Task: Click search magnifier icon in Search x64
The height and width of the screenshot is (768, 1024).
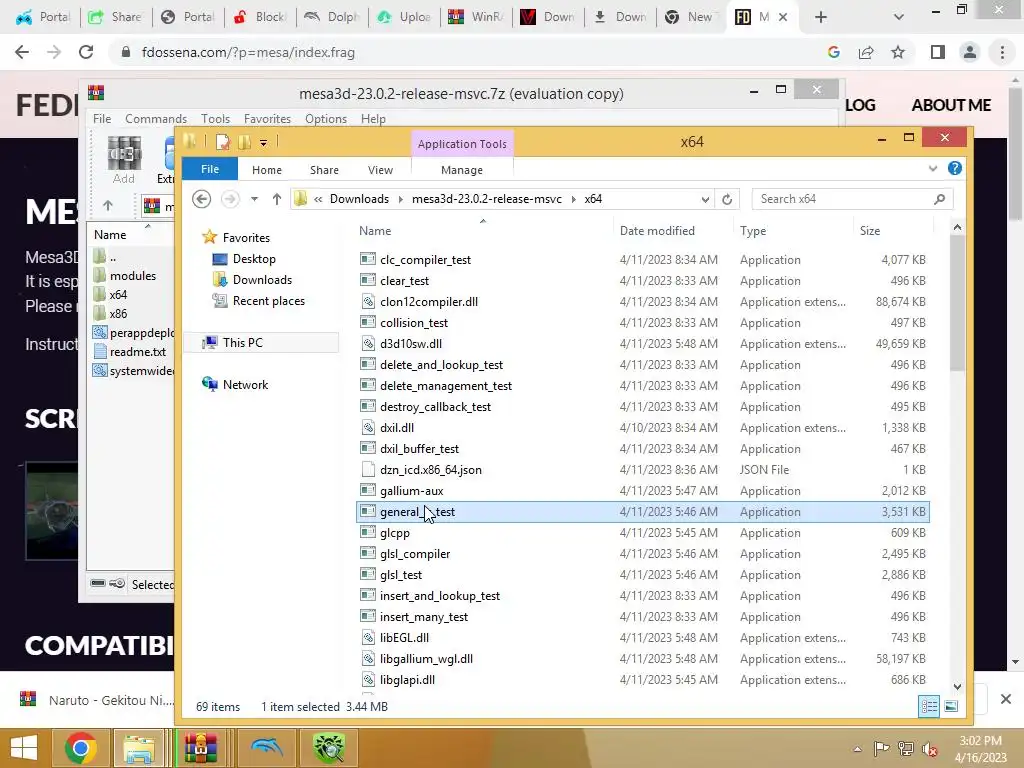Action: click(939, 199)
